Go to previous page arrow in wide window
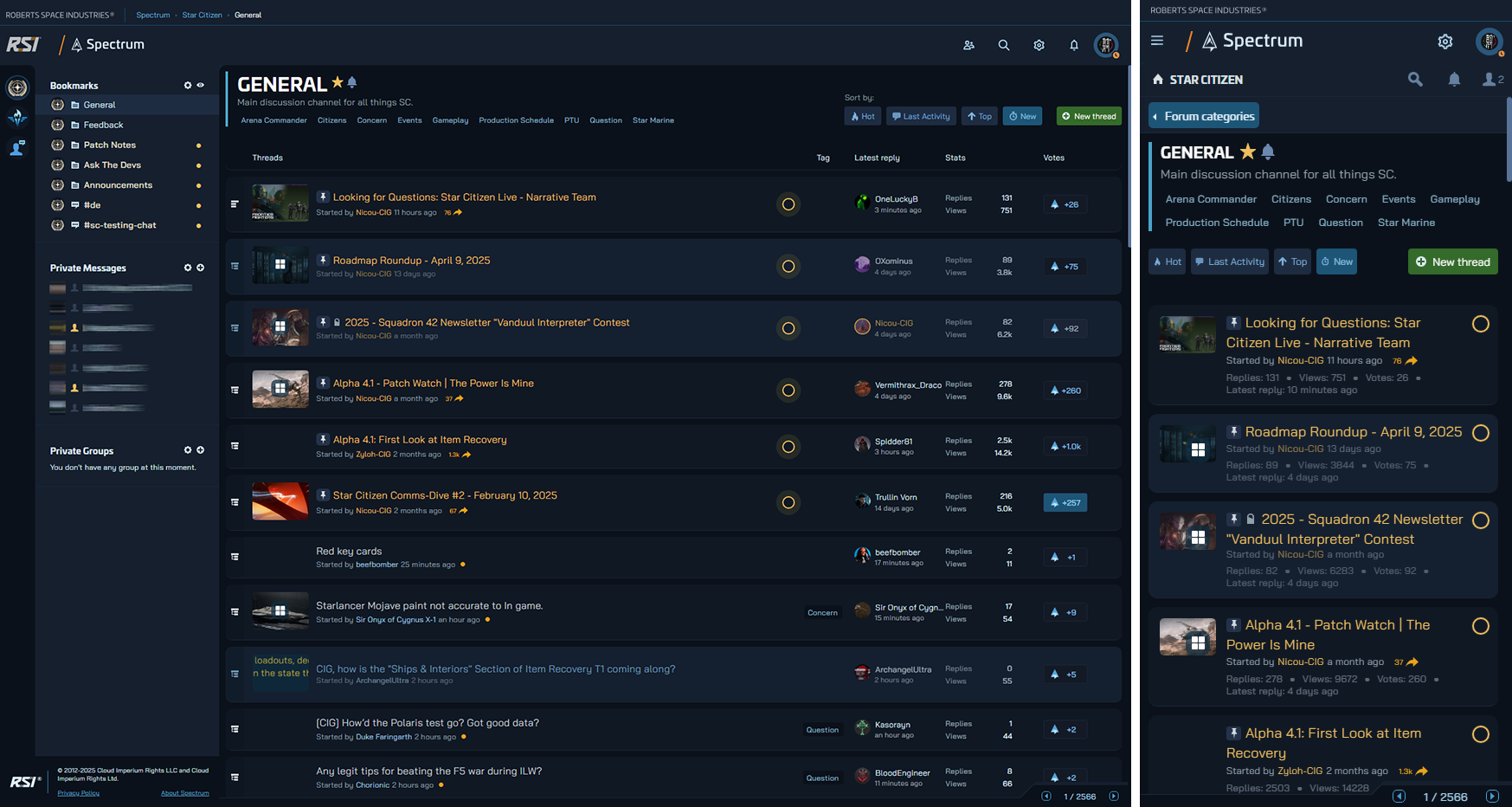Image resolution: width=1512 pixels, height=807 pixels. 1046,796
